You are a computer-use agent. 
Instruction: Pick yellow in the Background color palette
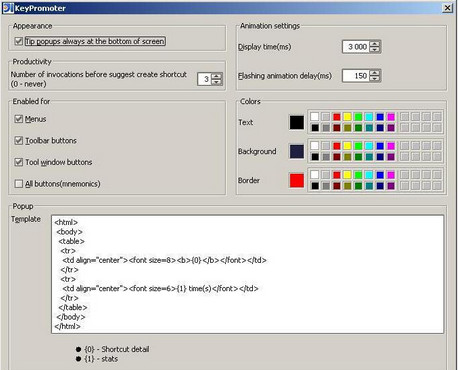click(347, 146)
